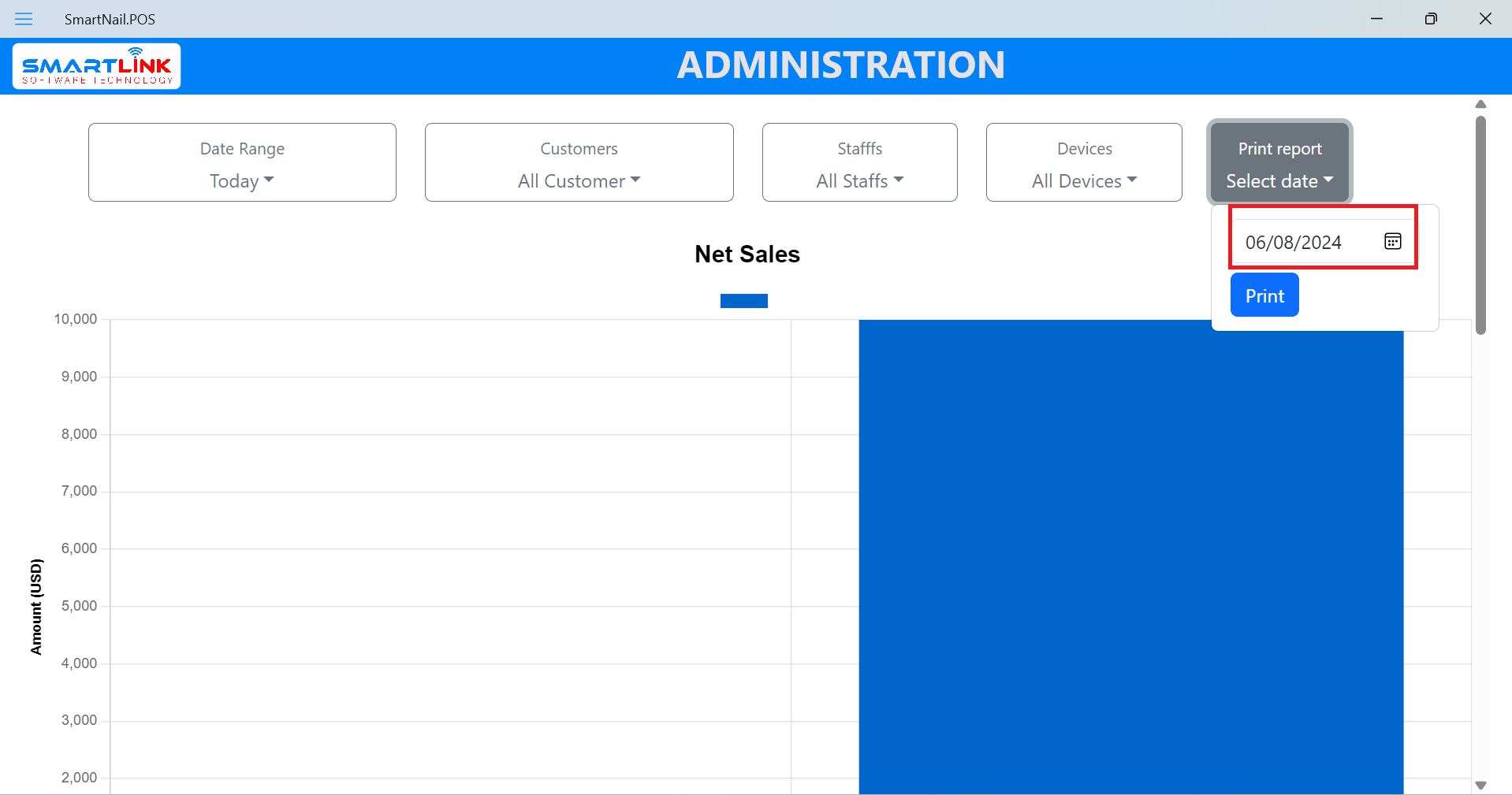Restore down the SmartNail.POS window

pyautogui.click(x=1431, y=19)
